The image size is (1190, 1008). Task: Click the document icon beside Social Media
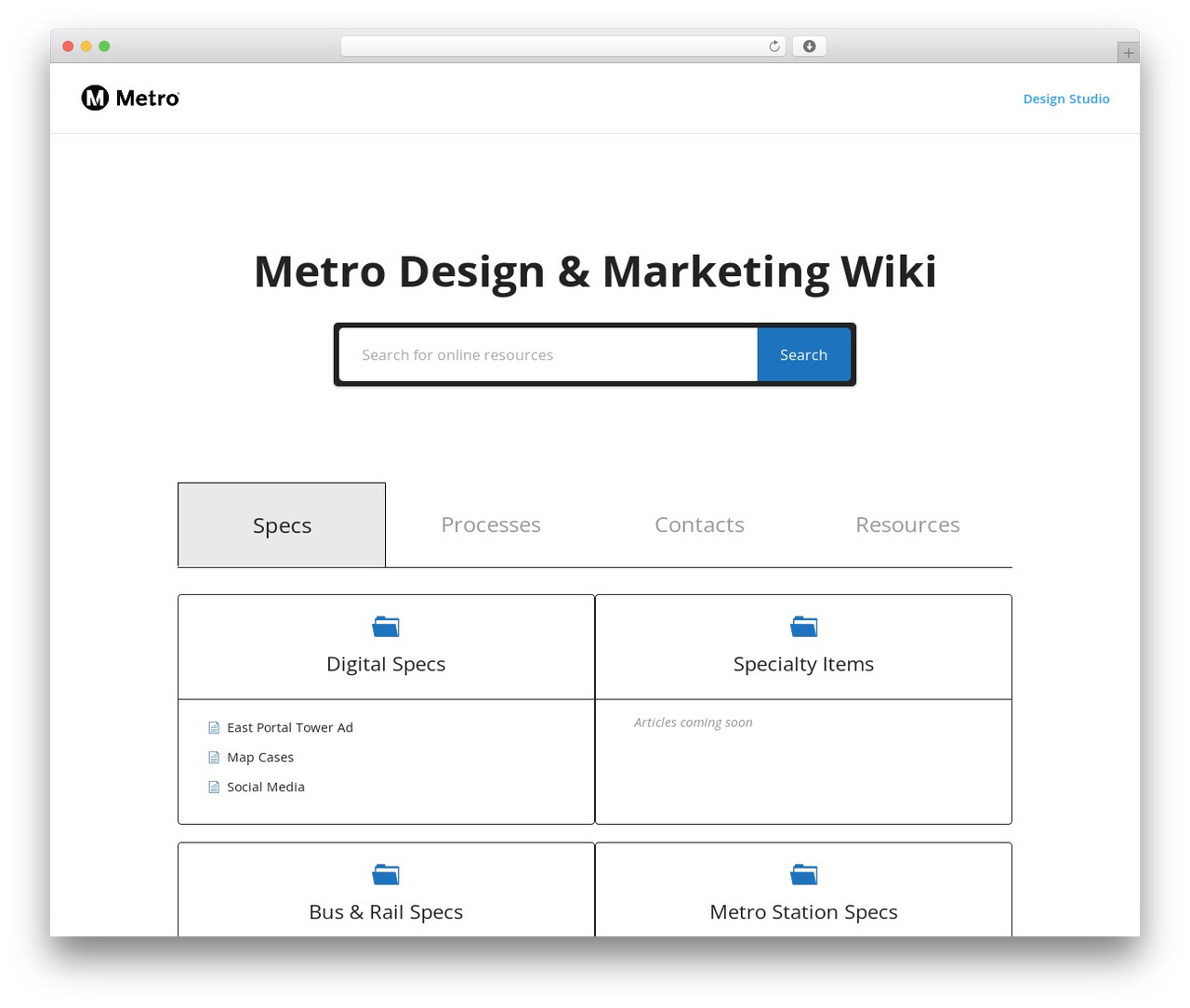214,788
